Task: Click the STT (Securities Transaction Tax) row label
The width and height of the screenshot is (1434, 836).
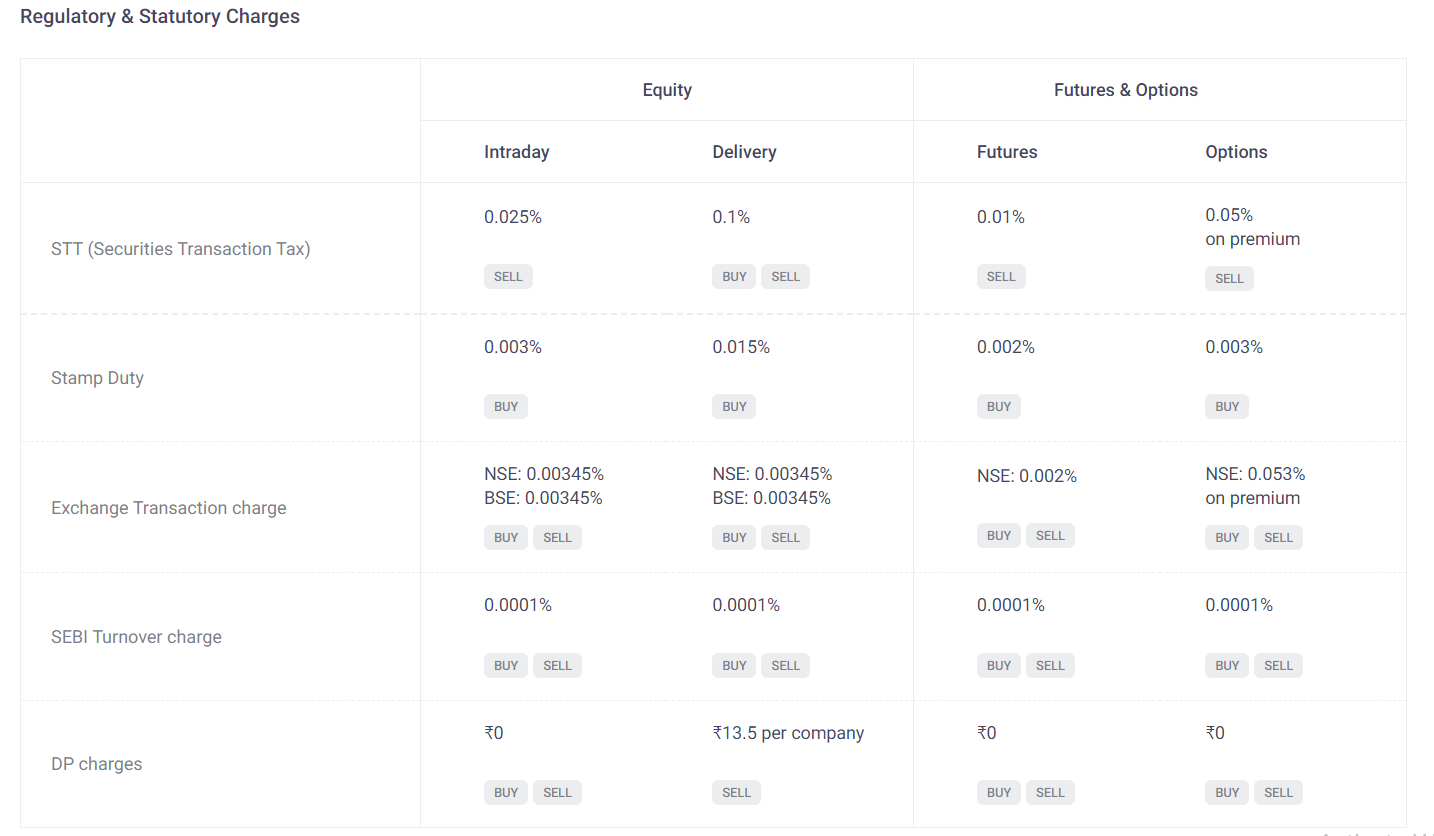Action: (181, 249)
